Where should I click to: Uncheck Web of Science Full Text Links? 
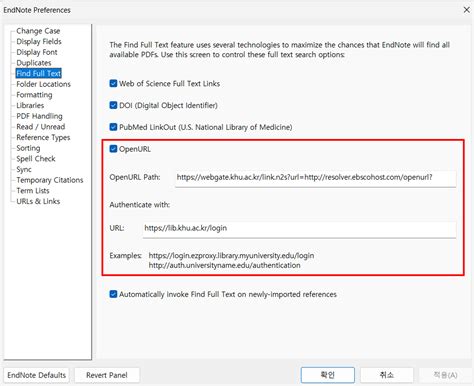coord(113,83)
